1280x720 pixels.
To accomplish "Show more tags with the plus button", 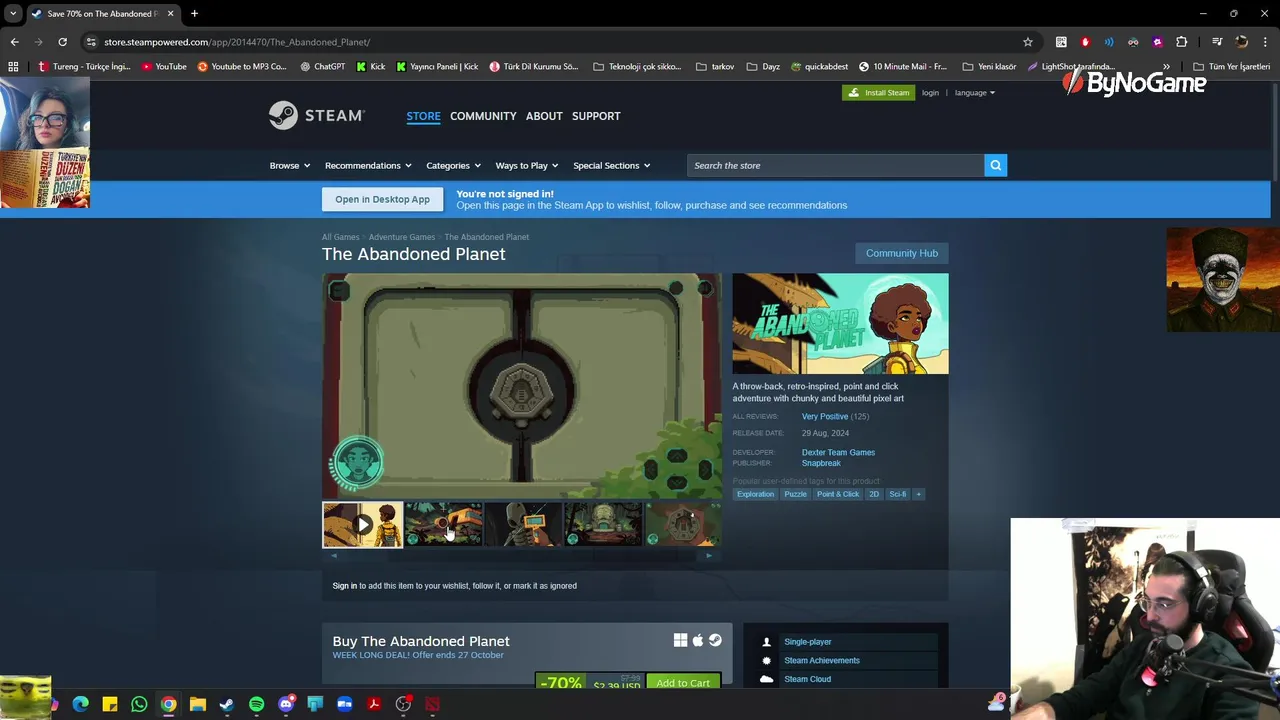I will (918, 494).
